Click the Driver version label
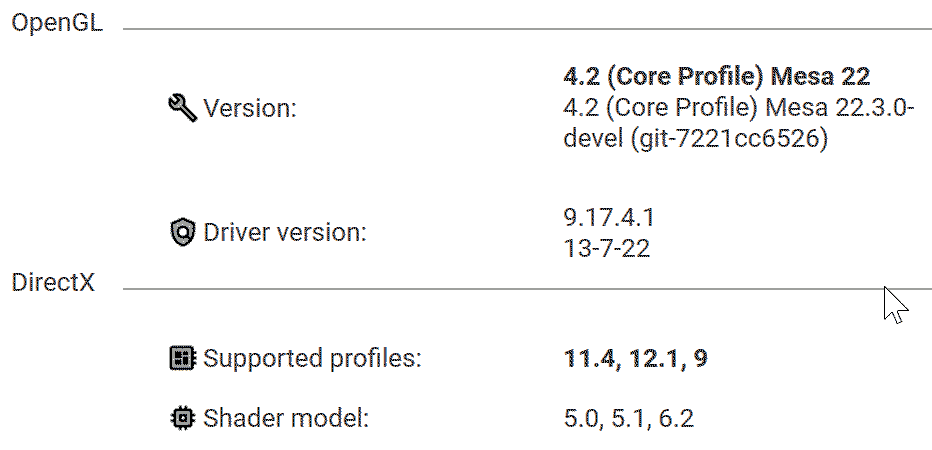This screenshot has width=932, height=450. point(285,232)
